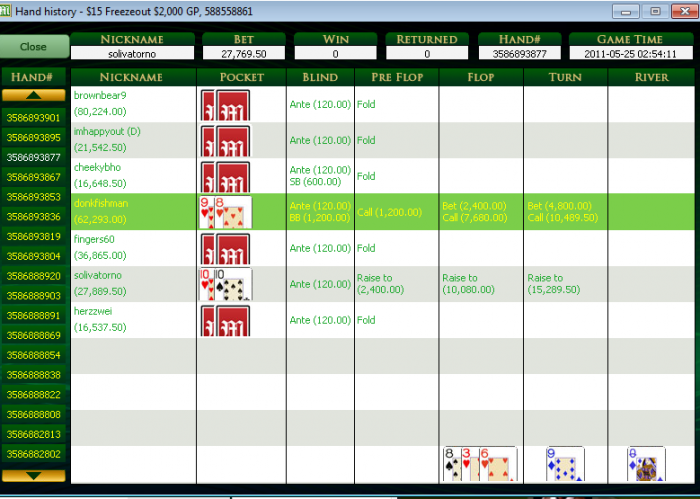
Task: Open hand 3586893804
Action: (33, 256)
